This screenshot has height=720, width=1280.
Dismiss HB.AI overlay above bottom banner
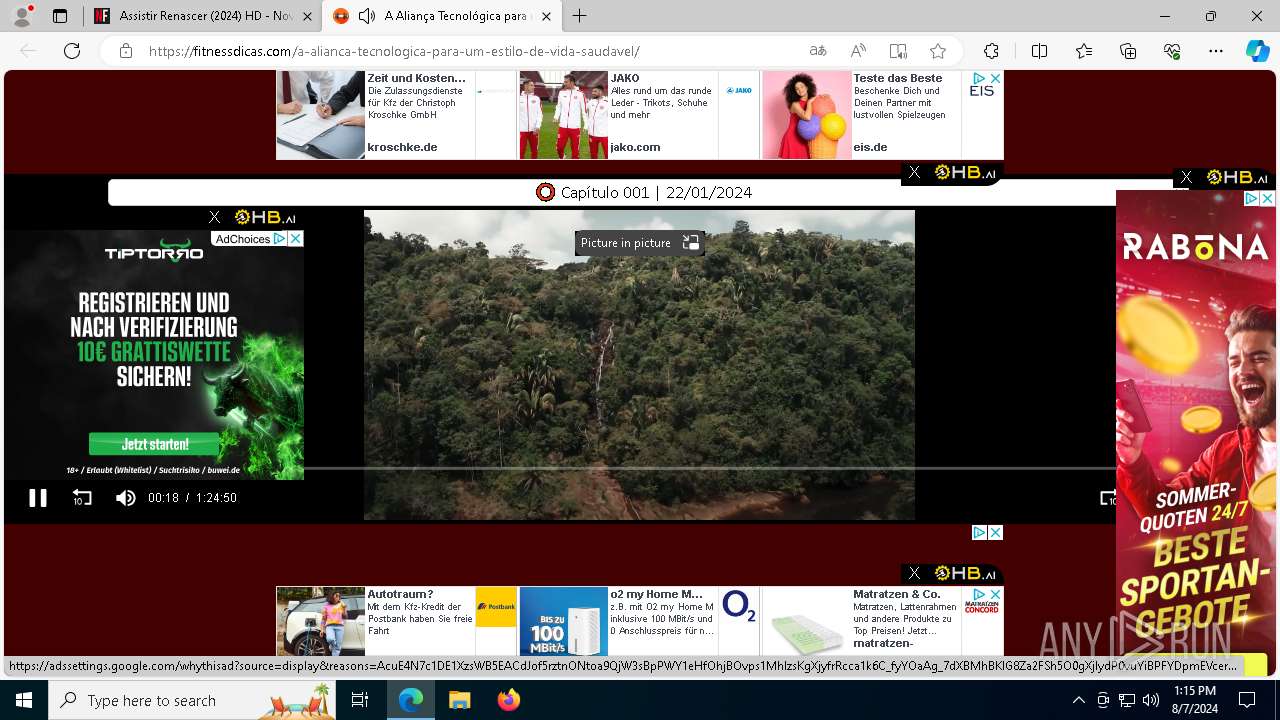pyautogui.click(x=914, y=573)
